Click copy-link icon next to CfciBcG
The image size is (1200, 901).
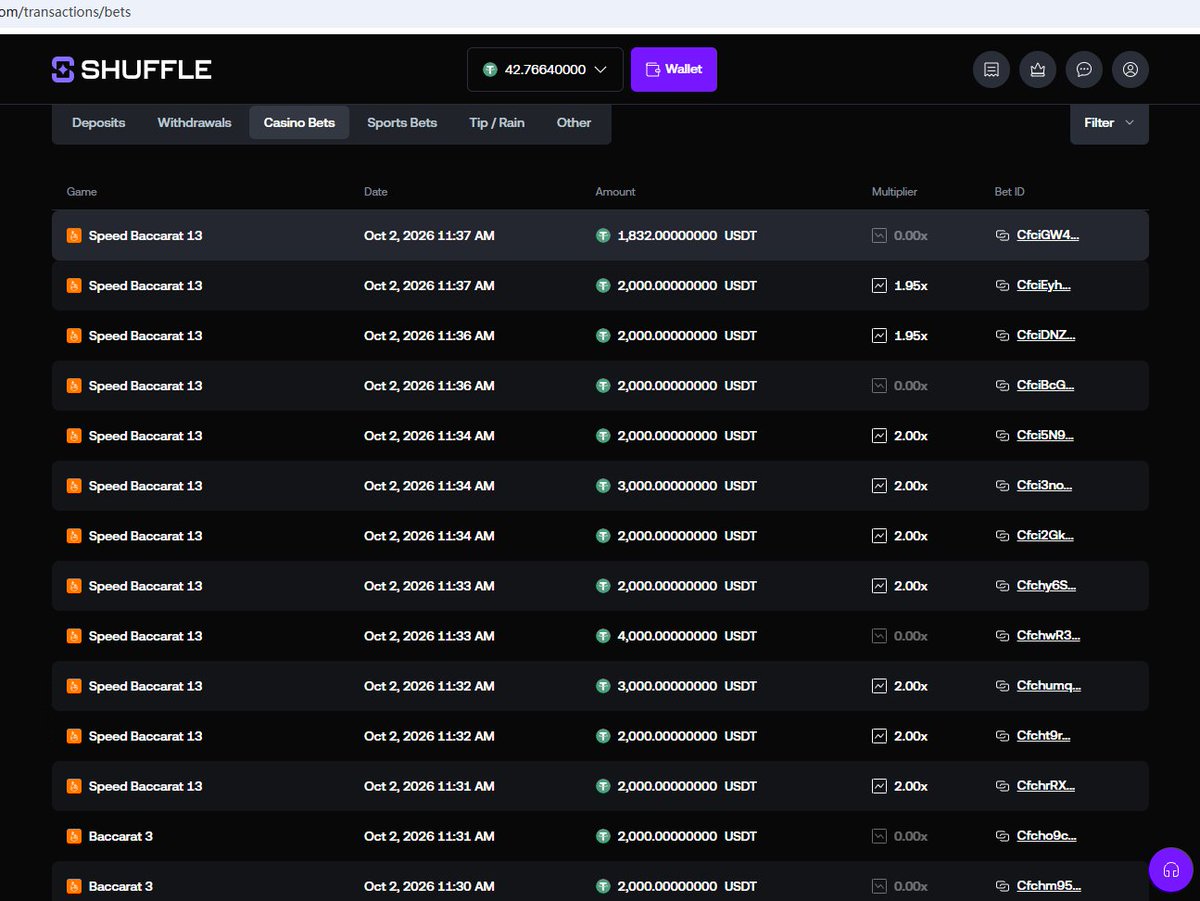(1002, 386)
